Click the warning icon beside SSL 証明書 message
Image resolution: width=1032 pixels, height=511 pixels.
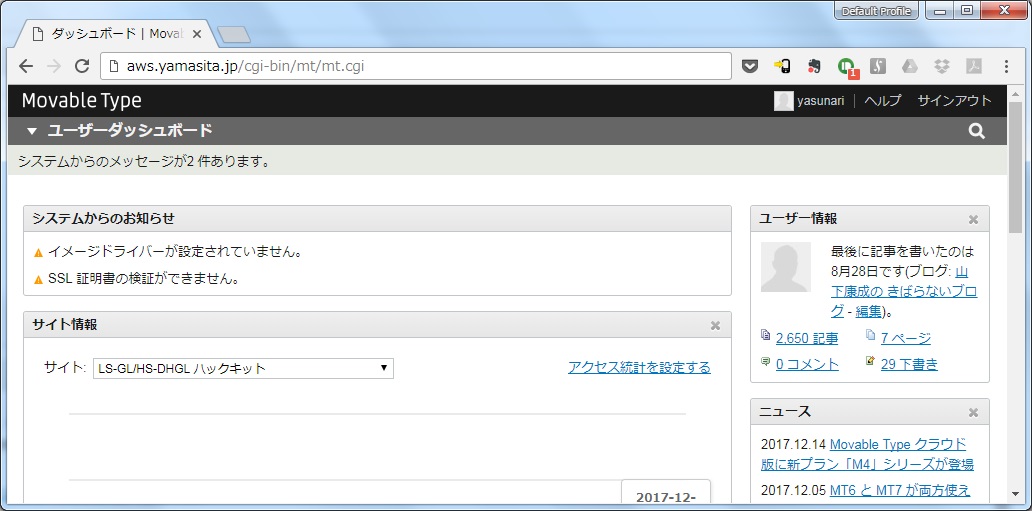[x=38, y=279]
